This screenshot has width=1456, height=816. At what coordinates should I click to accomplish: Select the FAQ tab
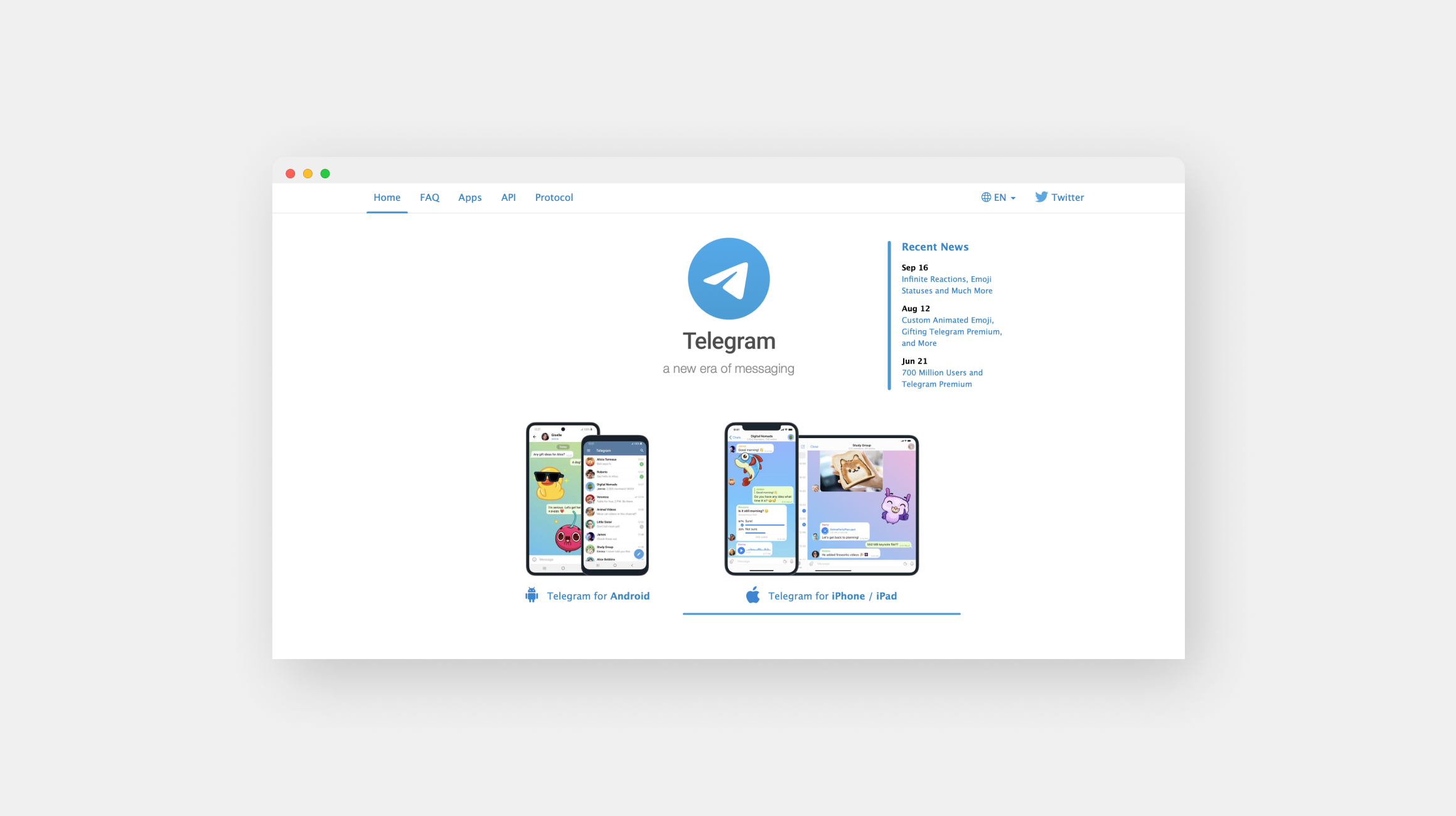tap(429, 197)
